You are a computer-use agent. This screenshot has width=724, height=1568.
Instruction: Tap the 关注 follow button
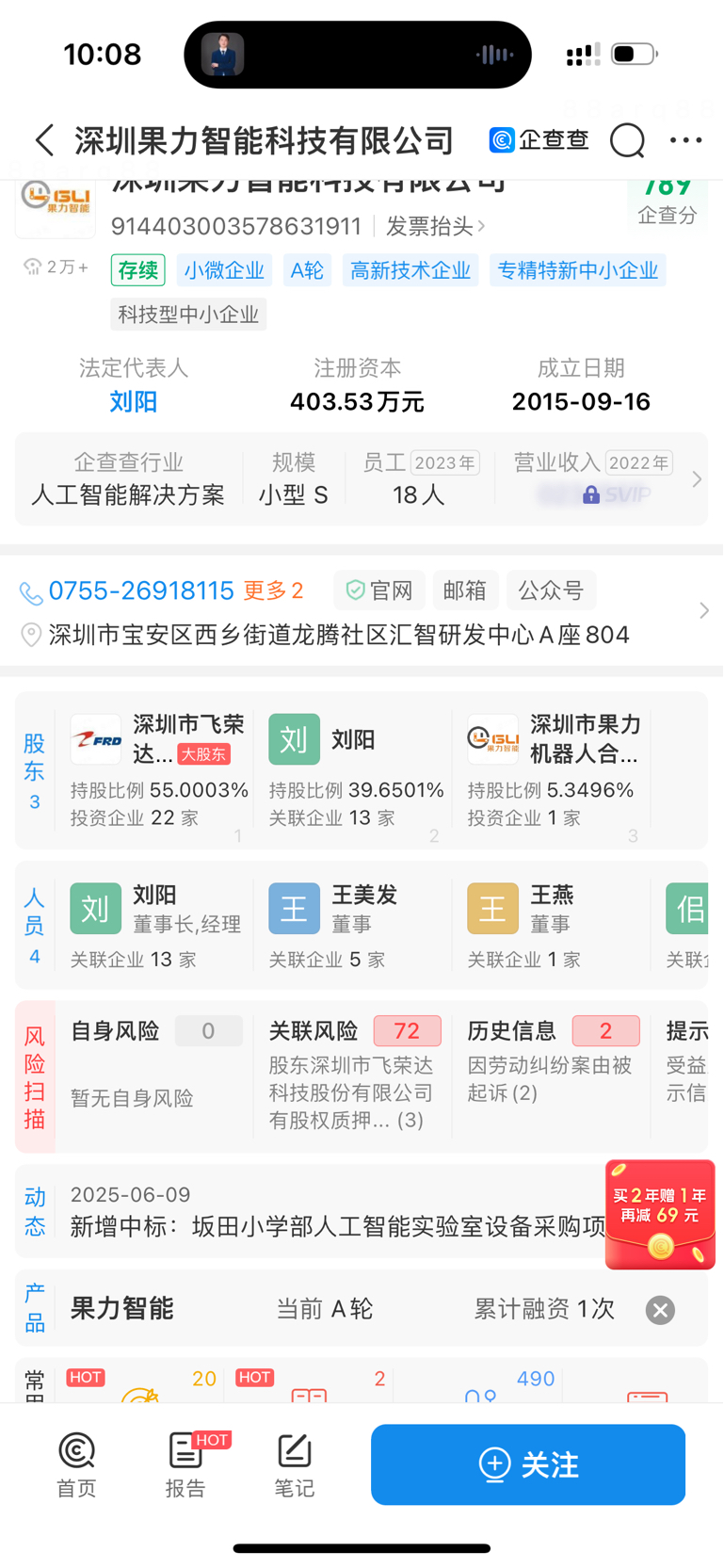pos(528,1464)
